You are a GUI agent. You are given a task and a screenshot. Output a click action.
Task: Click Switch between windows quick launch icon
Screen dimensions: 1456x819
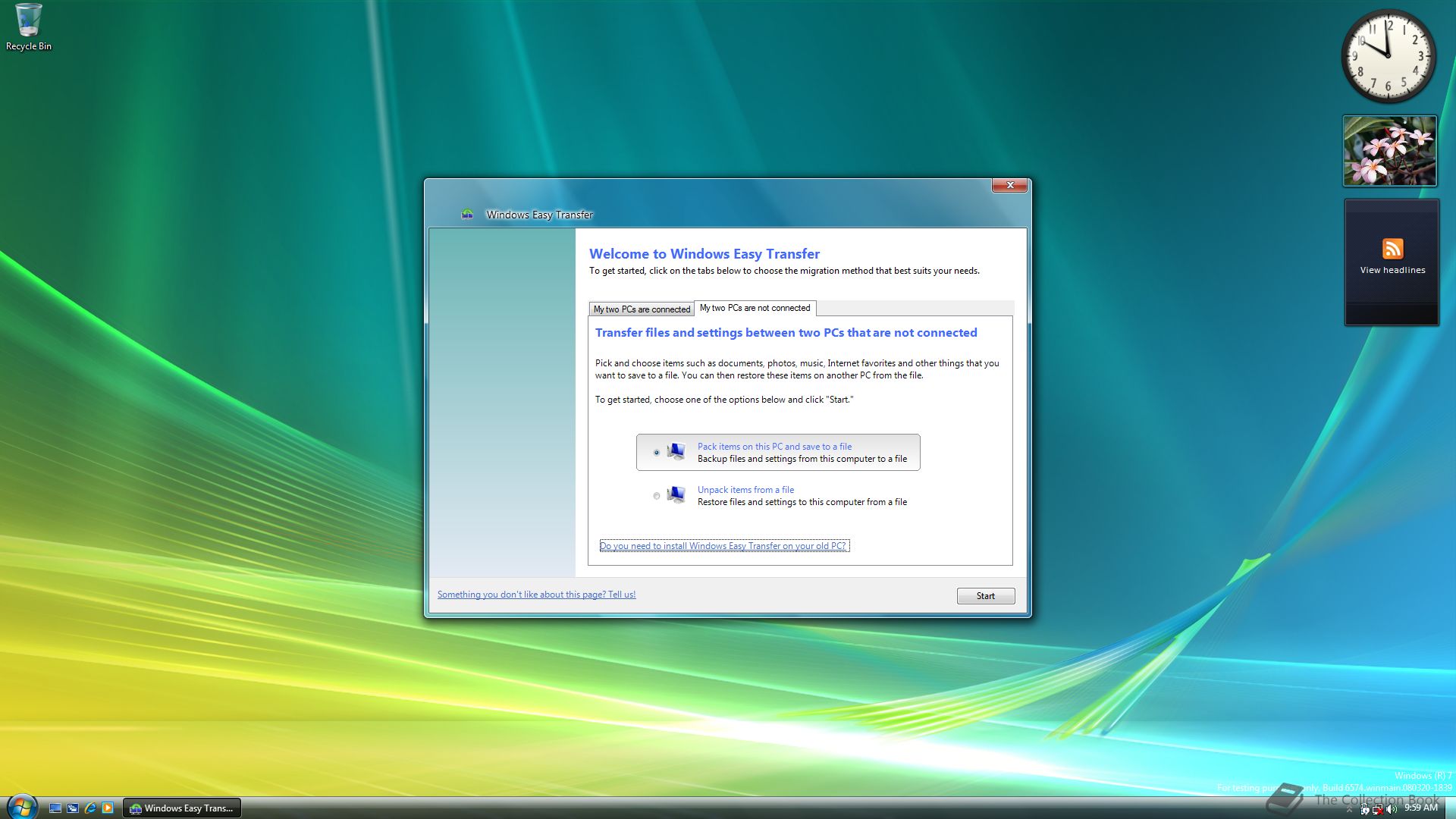73,808
